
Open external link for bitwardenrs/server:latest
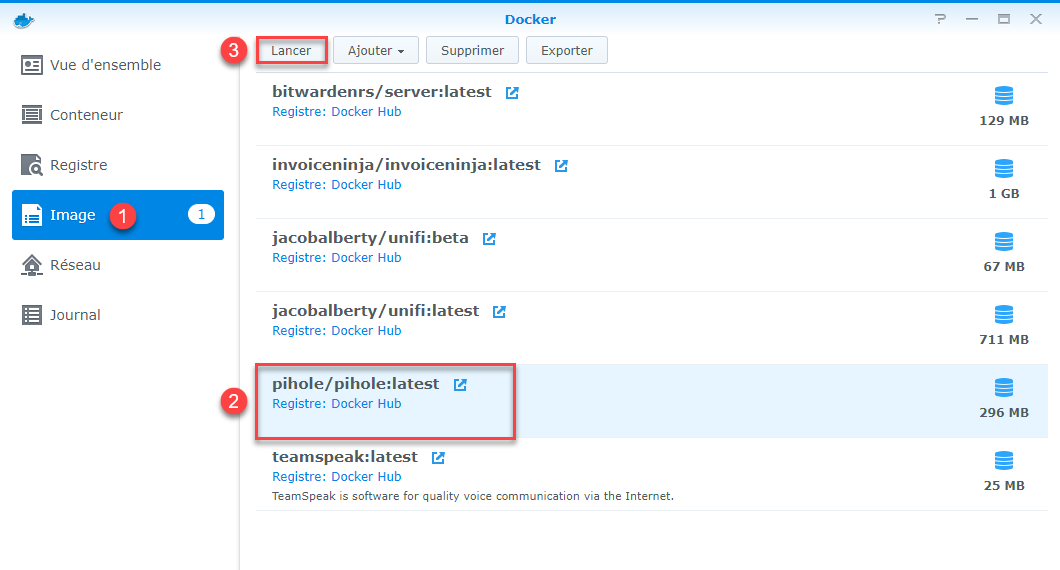tap(512, 93)
